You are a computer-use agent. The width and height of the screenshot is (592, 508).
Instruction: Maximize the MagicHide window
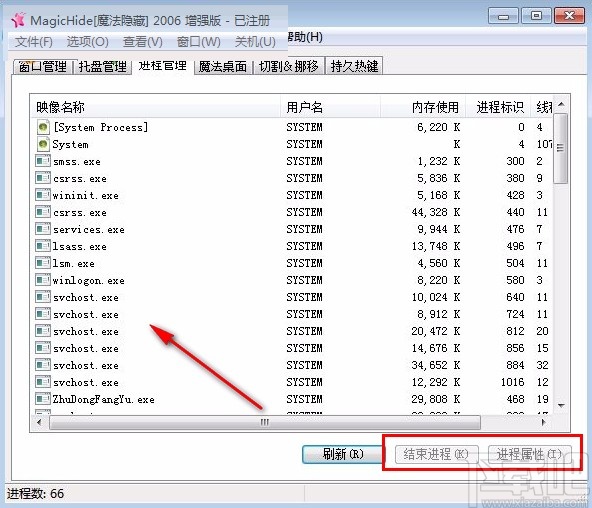536,16
